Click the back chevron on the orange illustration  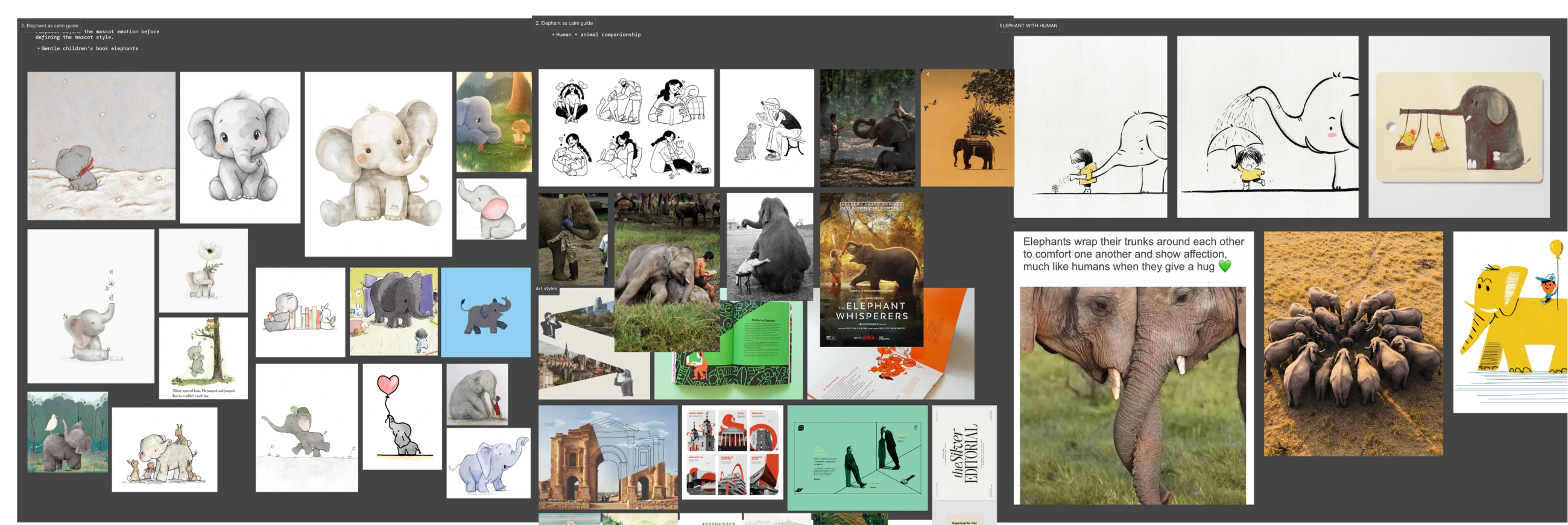(928, 74)
